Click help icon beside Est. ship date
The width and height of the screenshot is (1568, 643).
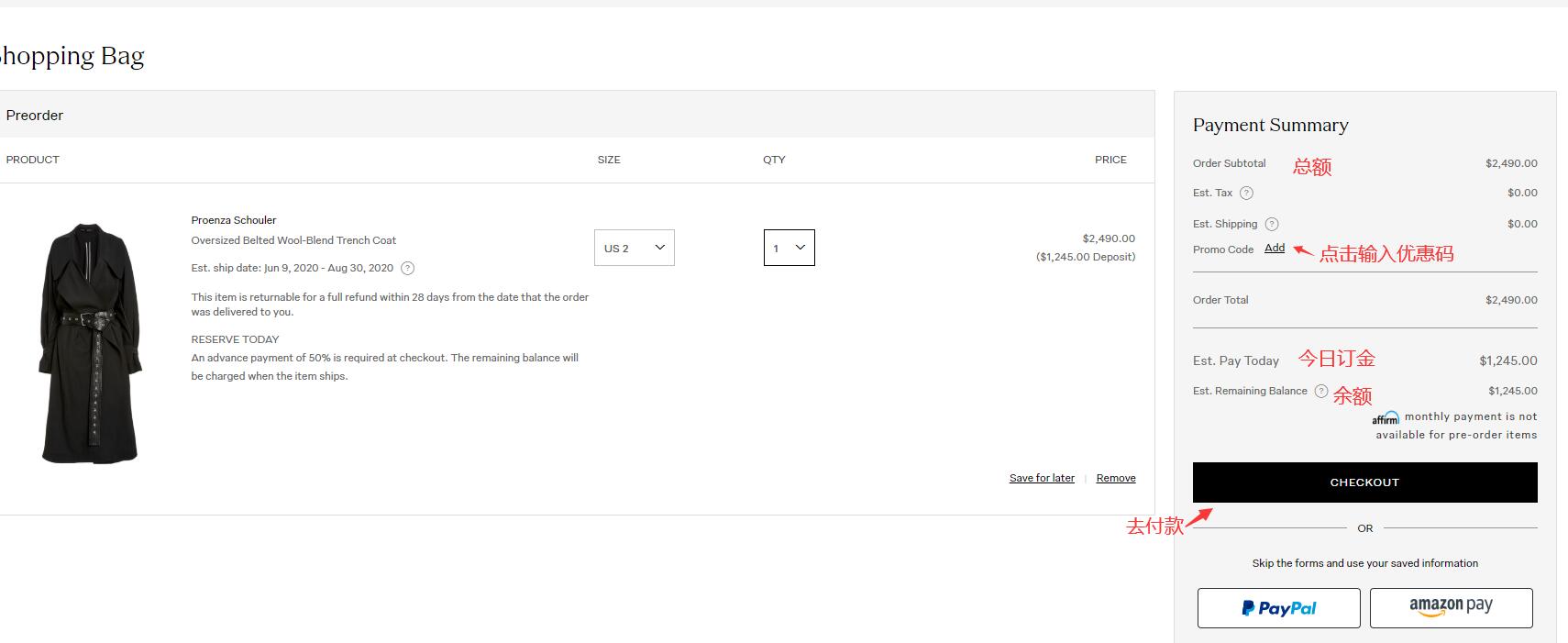point(408,269)
